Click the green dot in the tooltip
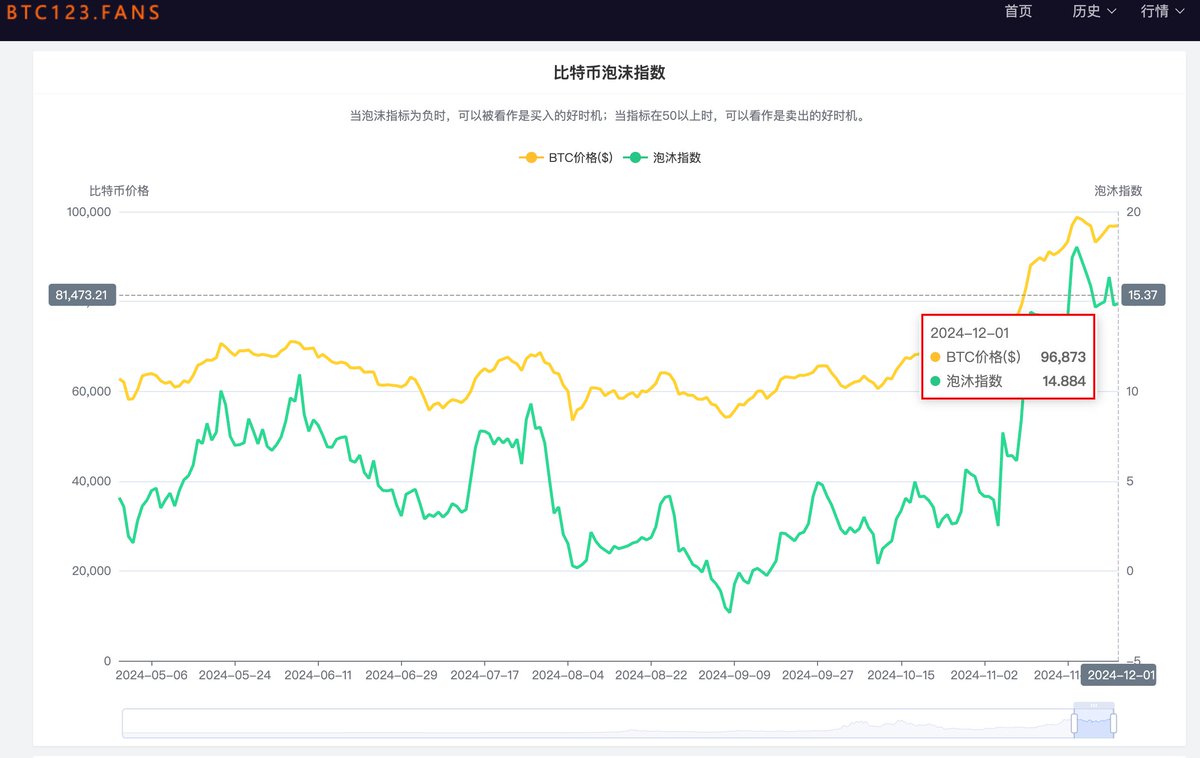Image resolution: width=1200 pixels, height=758 pixels. (x=936, y=381)
